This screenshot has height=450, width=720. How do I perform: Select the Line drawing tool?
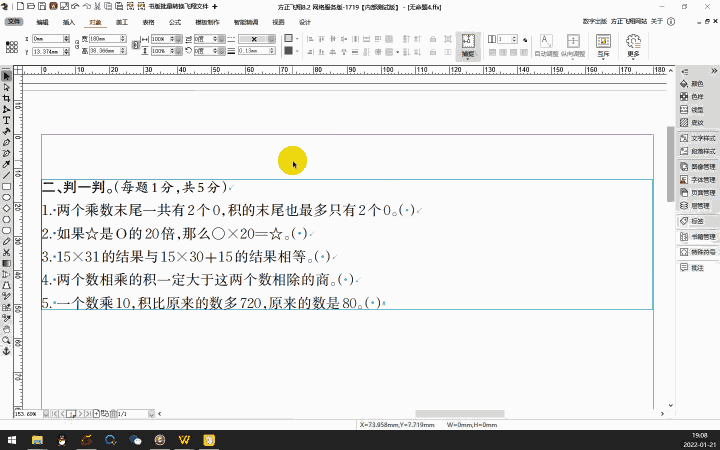pyautogui.click(x=6, y=175)
